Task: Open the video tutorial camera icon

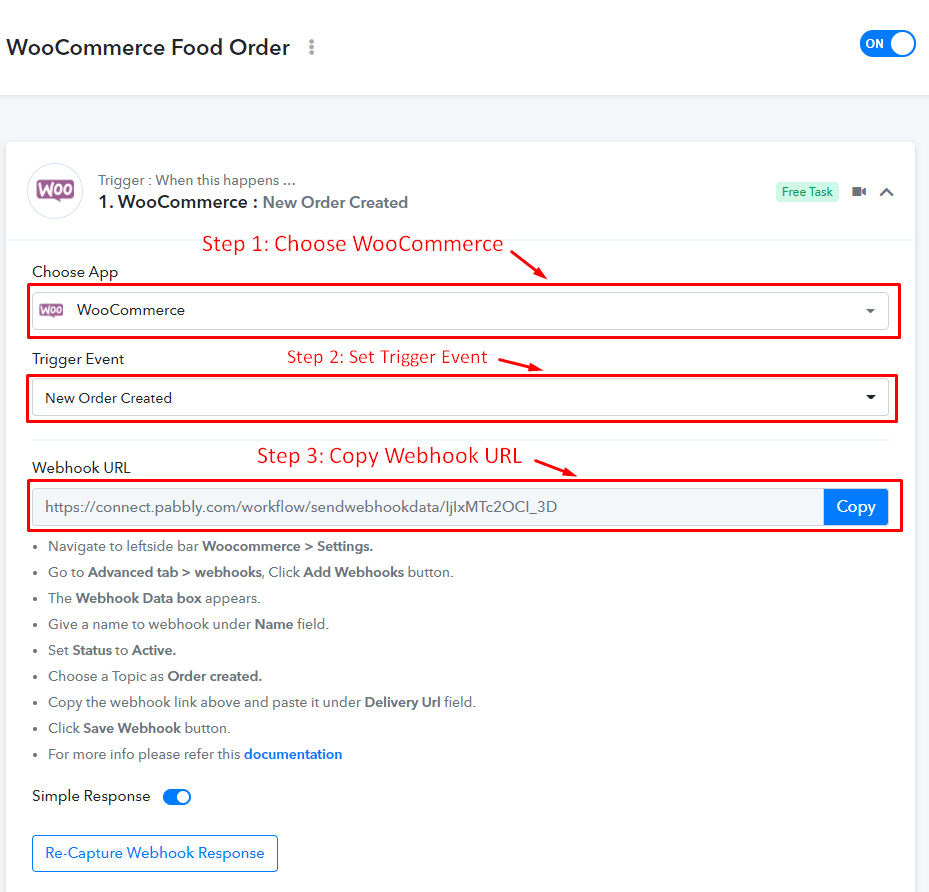Action: point(858,191)
